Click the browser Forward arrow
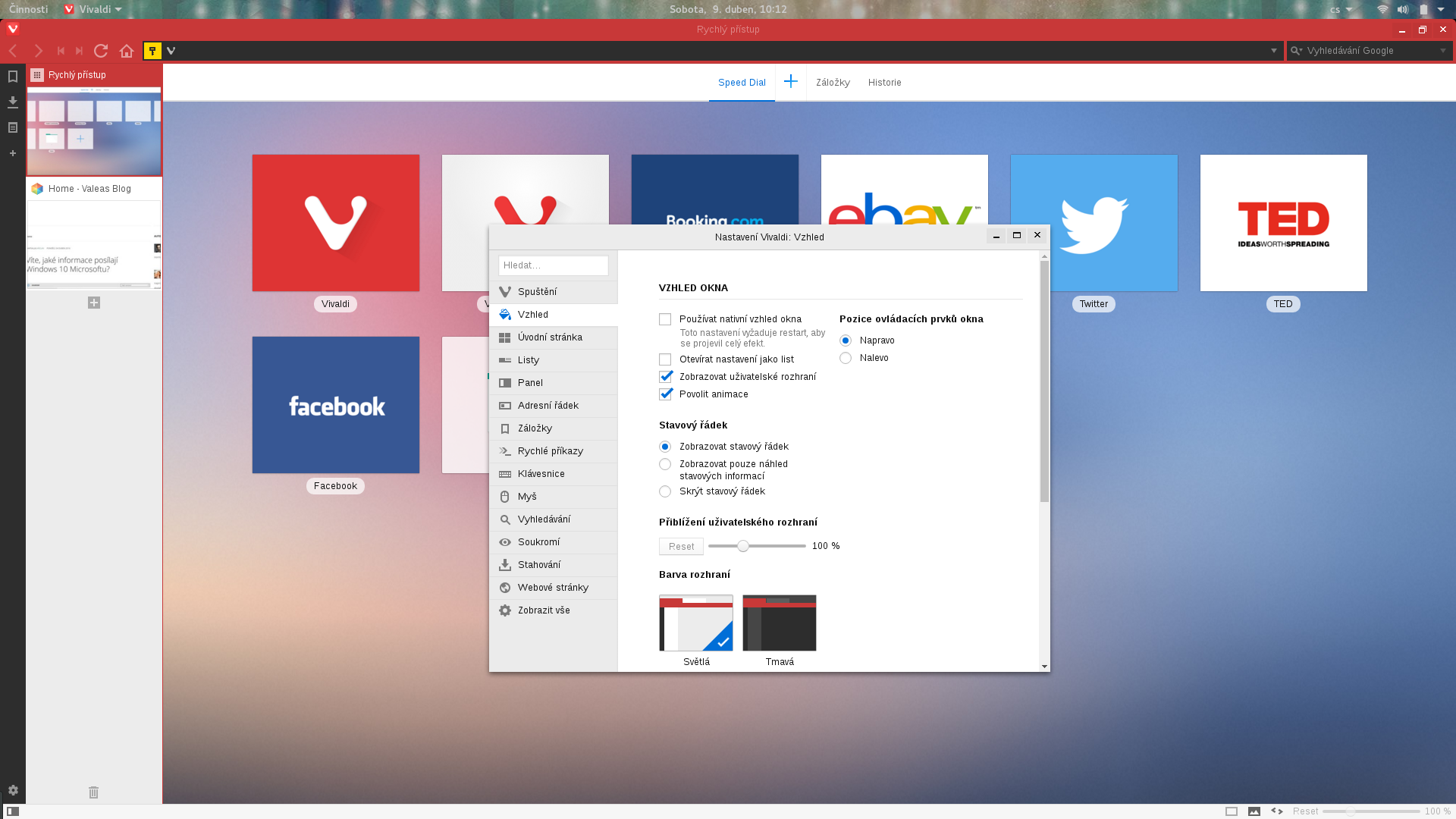This screenshot has height=819, width=1456. [38, 51]
